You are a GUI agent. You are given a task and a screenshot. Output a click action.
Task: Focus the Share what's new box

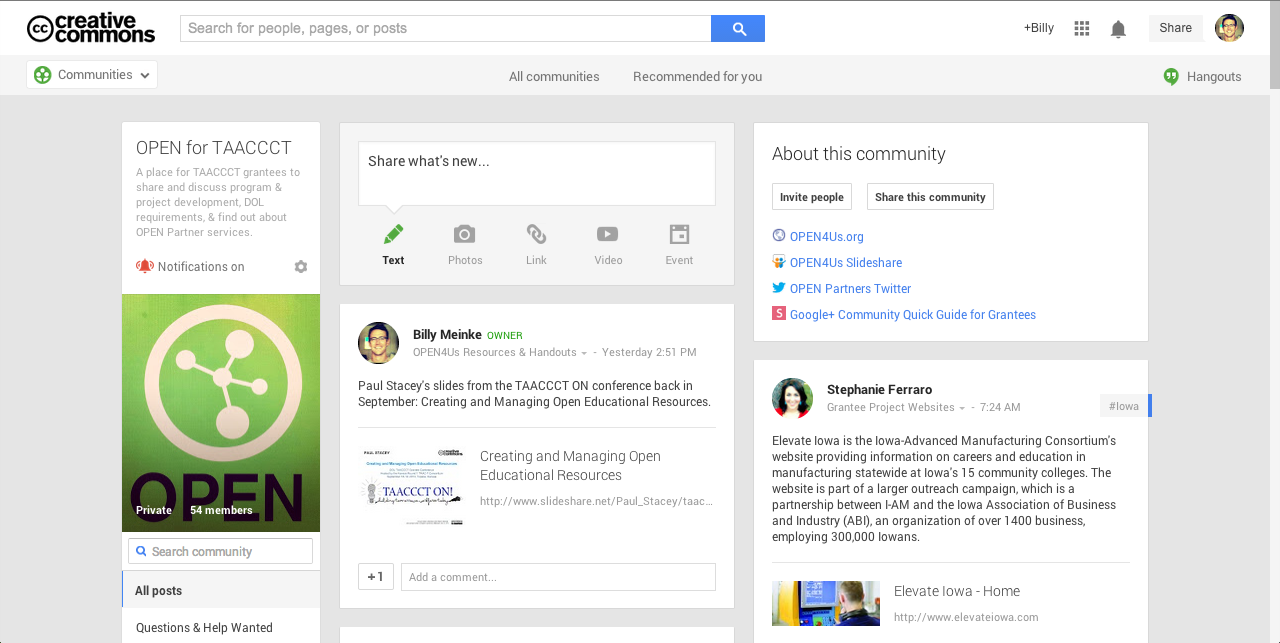(x=537, y=173)
